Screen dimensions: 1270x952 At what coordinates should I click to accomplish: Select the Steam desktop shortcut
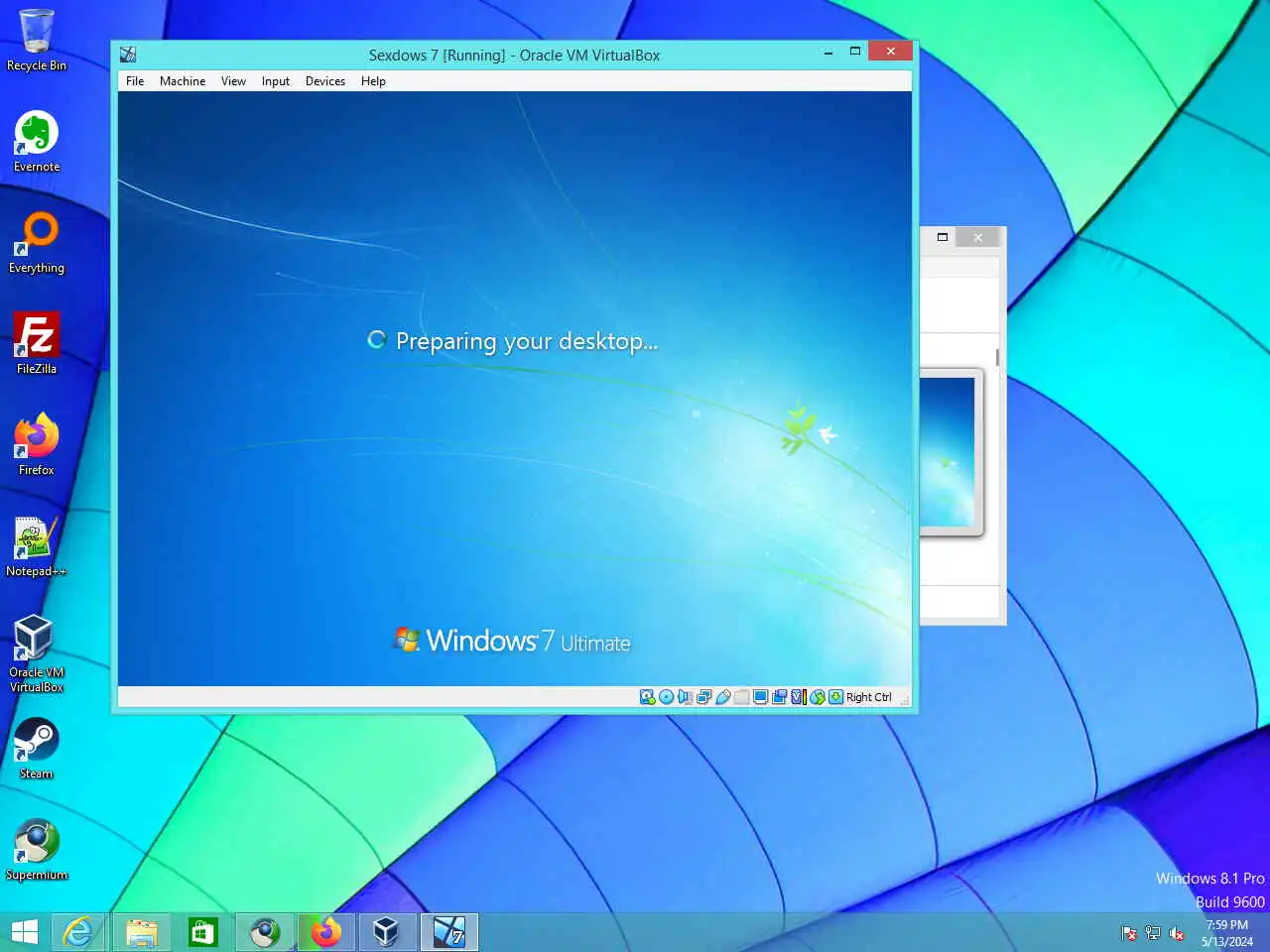[x=37, y=749]
